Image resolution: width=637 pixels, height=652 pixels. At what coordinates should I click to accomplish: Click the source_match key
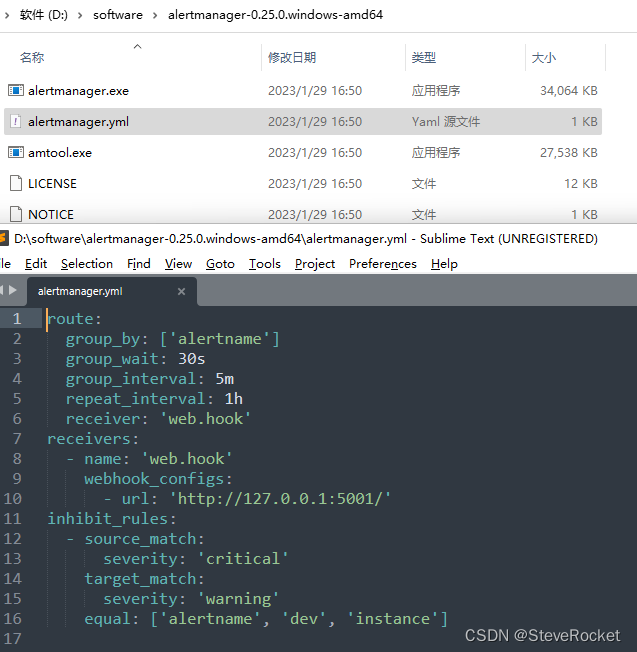pyautogui.click(x=140, y=538)
